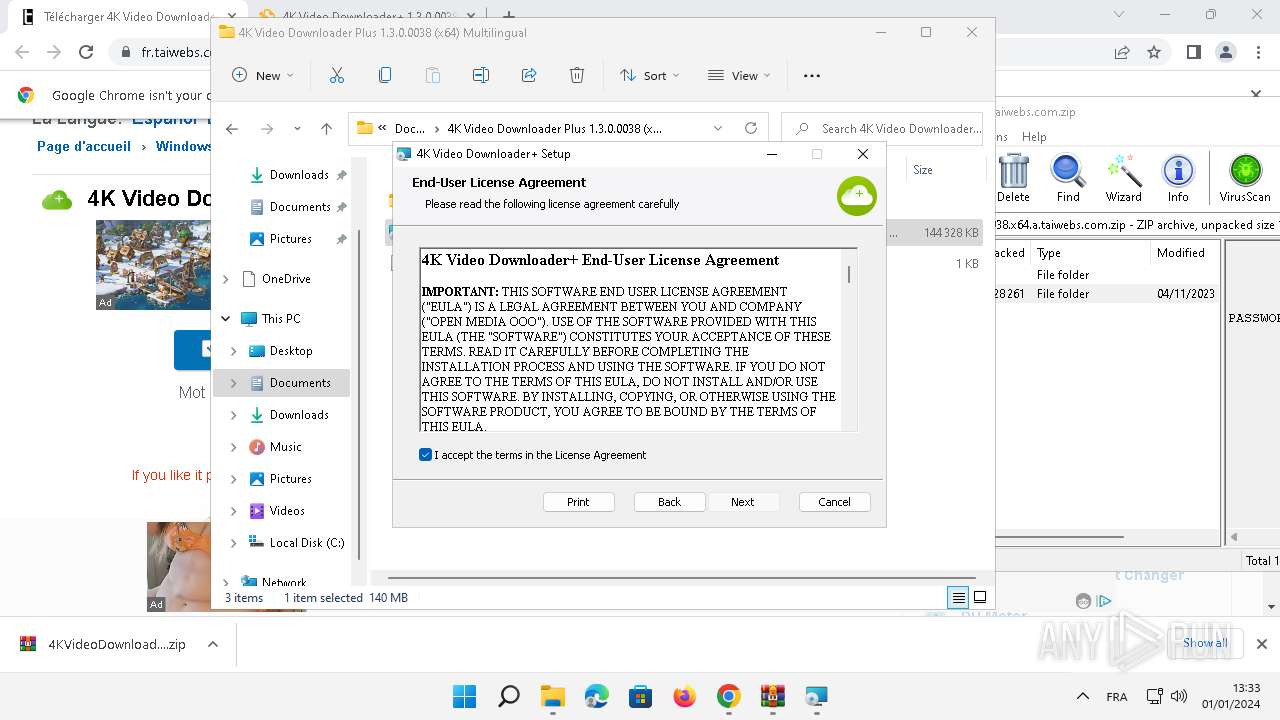The height and width of the screenshot is (720, 1280).
Task: Rename using the Explorer toolbar icon
Action: [x=481, y=75]
